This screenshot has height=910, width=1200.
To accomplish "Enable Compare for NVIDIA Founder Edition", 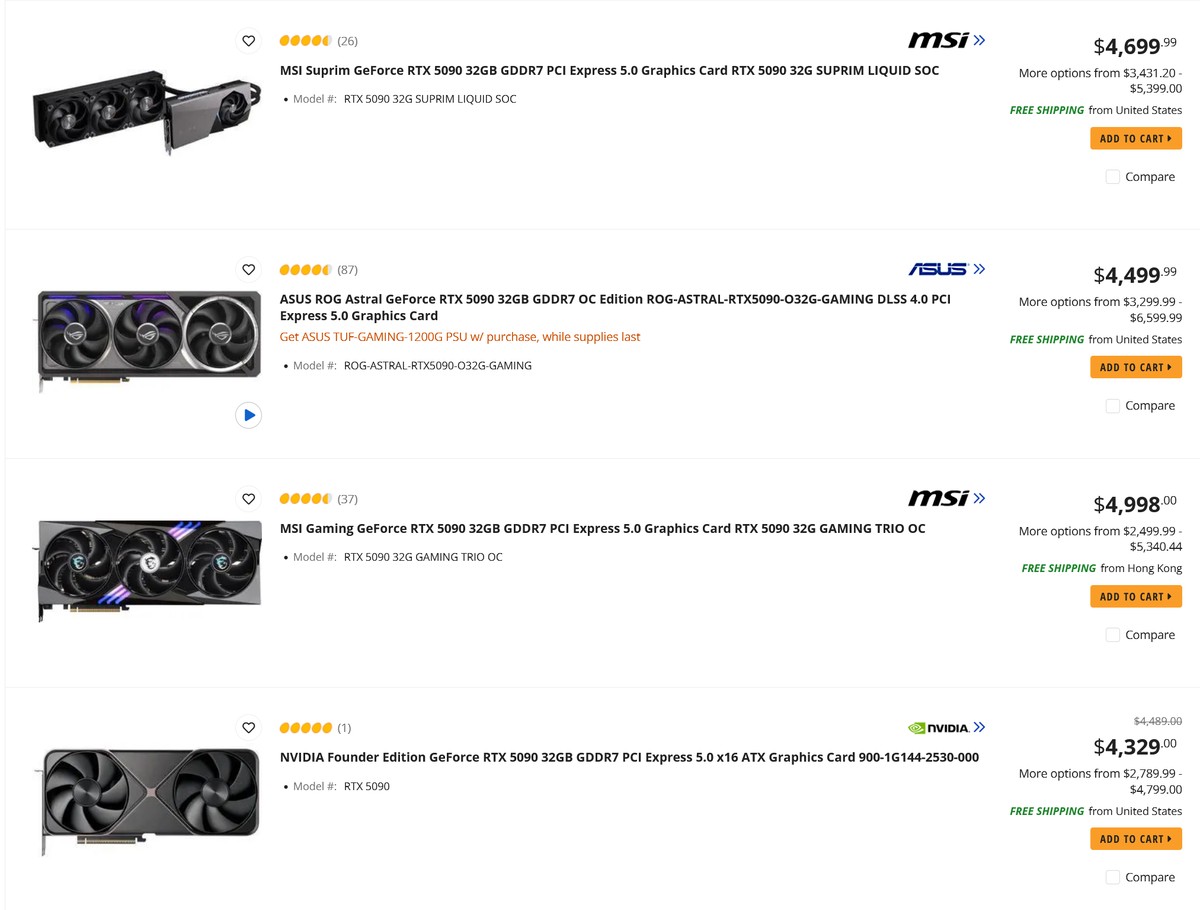I will [x=1113, y=877].
